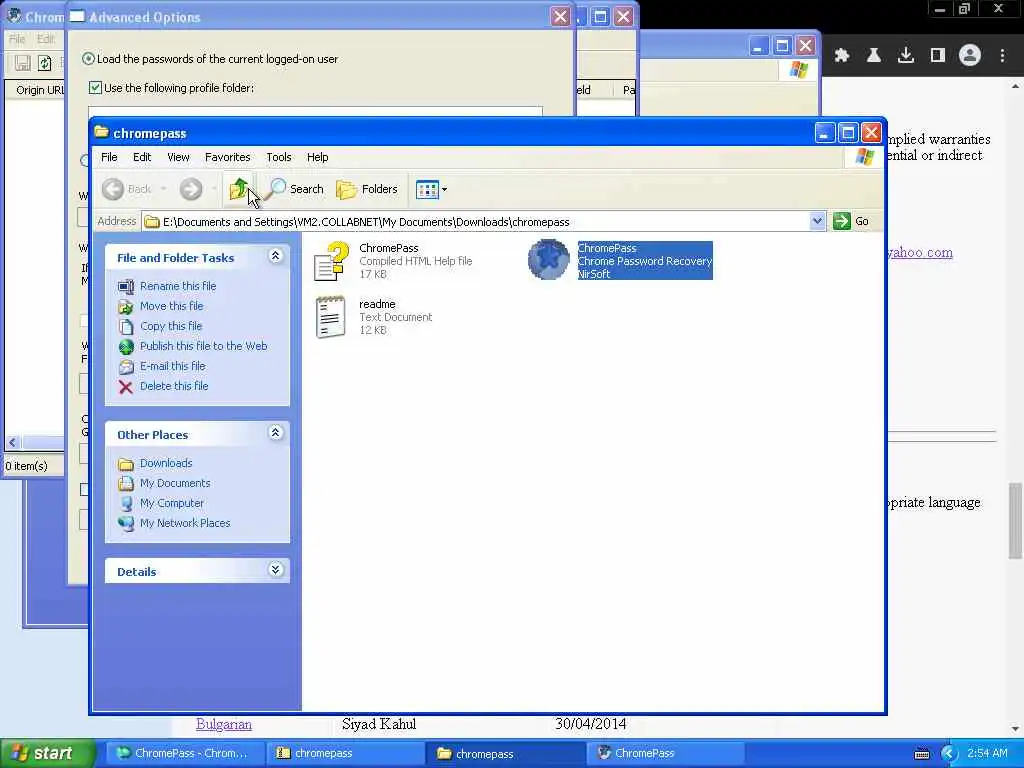
Task: Click Move this file task
Action: (x=171, y=306)
